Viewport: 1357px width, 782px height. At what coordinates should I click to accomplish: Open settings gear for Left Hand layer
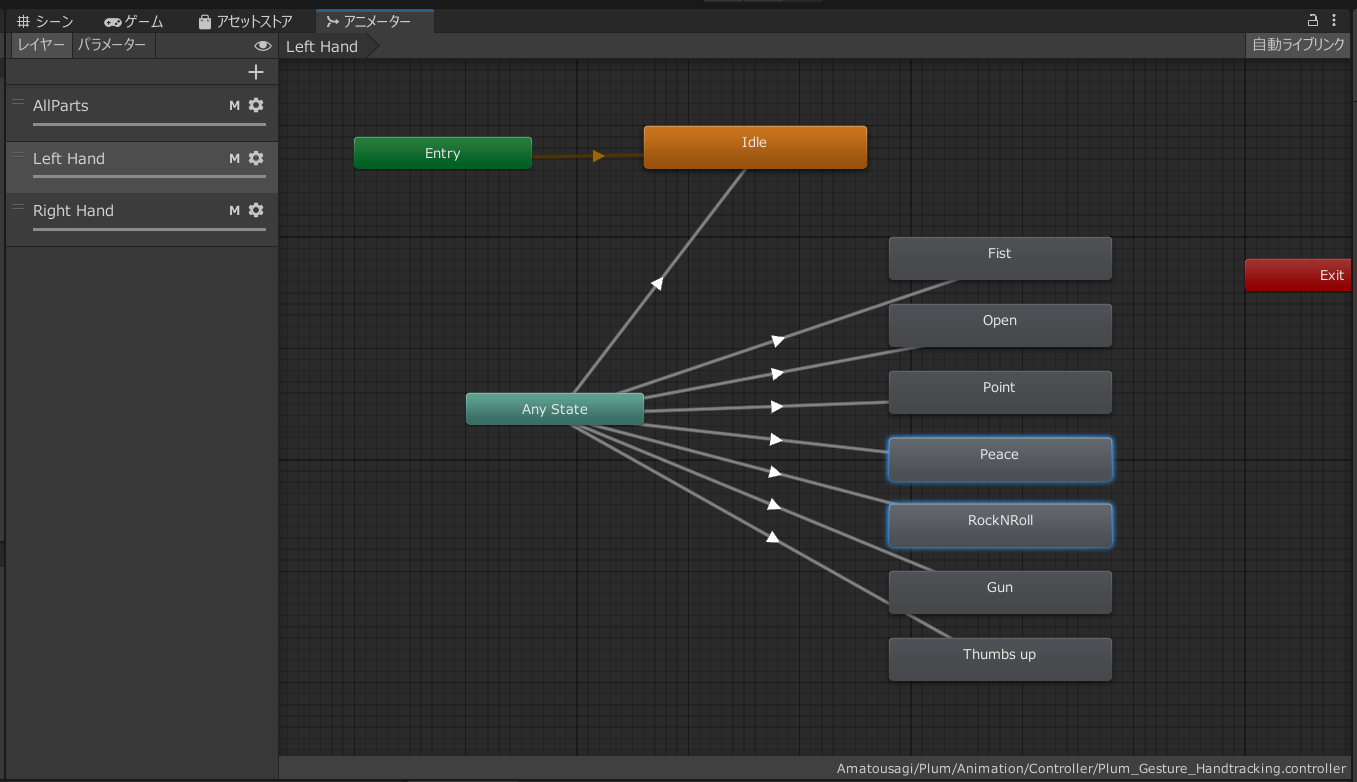[256, 158]
